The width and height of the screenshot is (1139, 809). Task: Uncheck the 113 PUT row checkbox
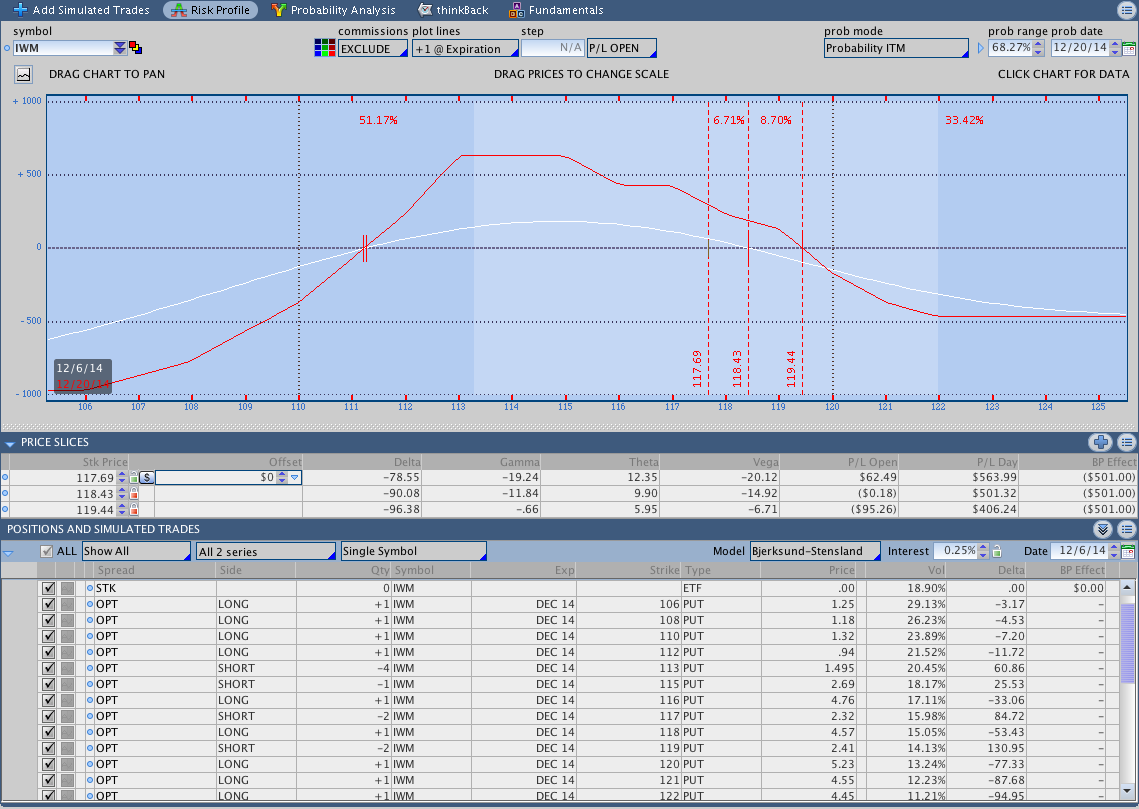[49, 667]
